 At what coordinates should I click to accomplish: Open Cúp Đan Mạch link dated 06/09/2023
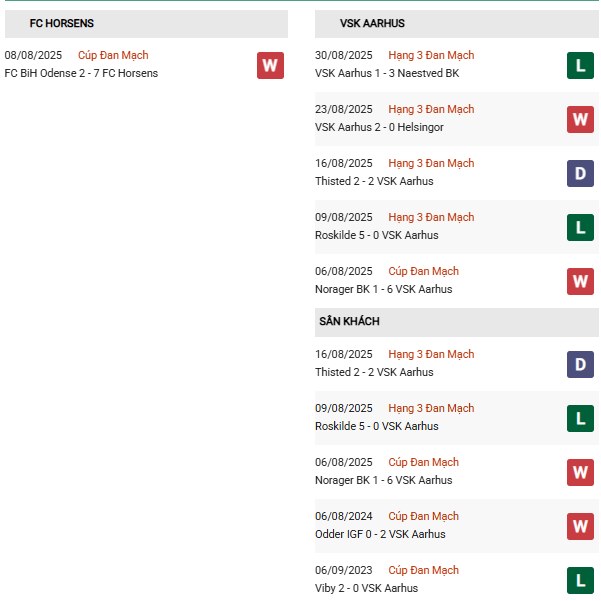click(423, 571)
